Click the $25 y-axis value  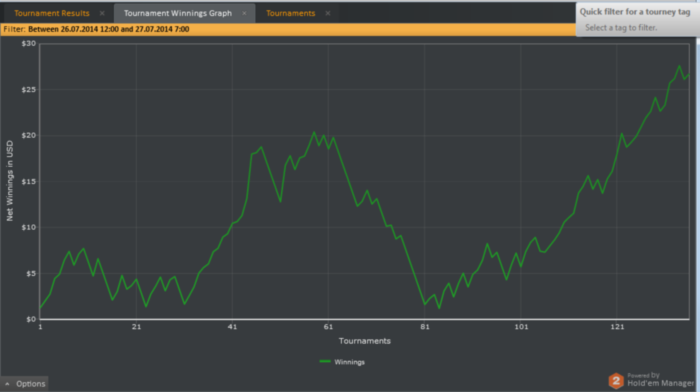click(x=29, y=90)
